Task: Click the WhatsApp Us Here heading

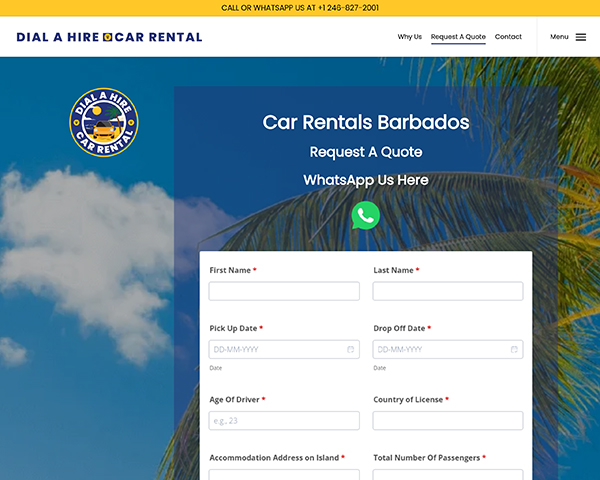Action: coord(366,180)
